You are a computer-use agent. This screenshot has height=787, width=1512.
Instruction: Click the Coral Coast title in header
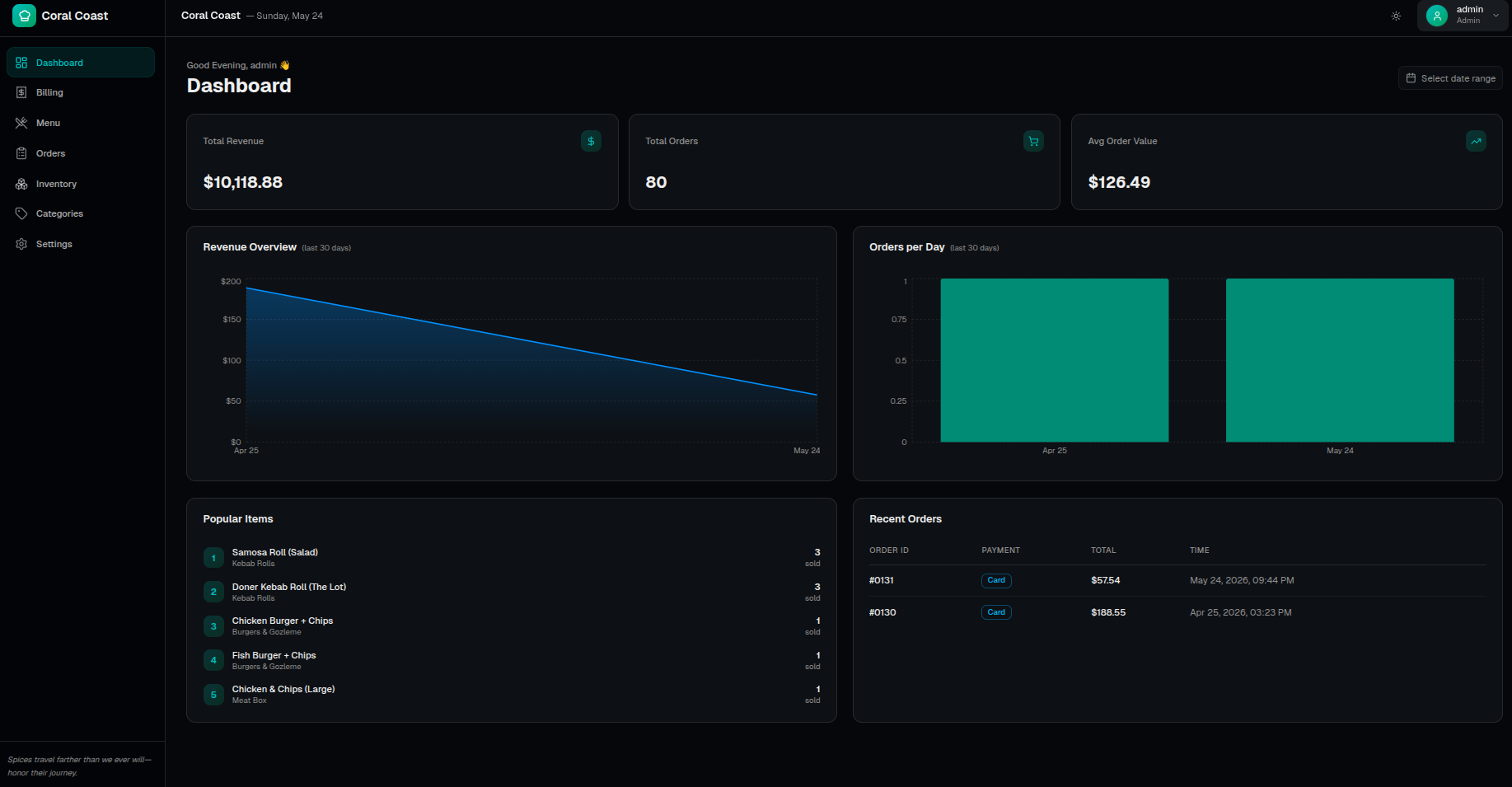coord(211,16)
